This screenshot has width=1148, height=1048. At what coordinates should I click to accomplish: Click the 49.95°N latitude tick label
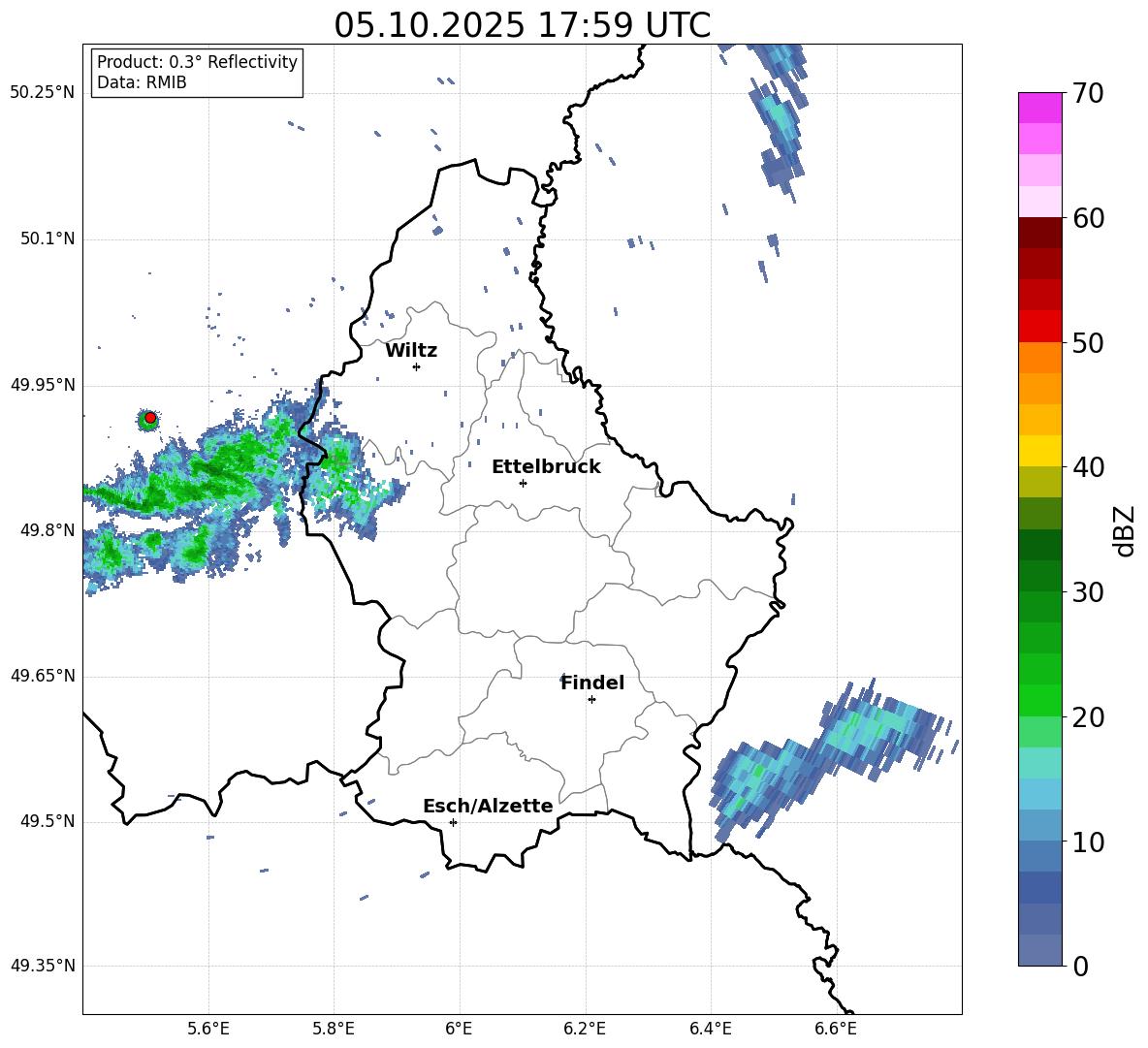[43, 384]
